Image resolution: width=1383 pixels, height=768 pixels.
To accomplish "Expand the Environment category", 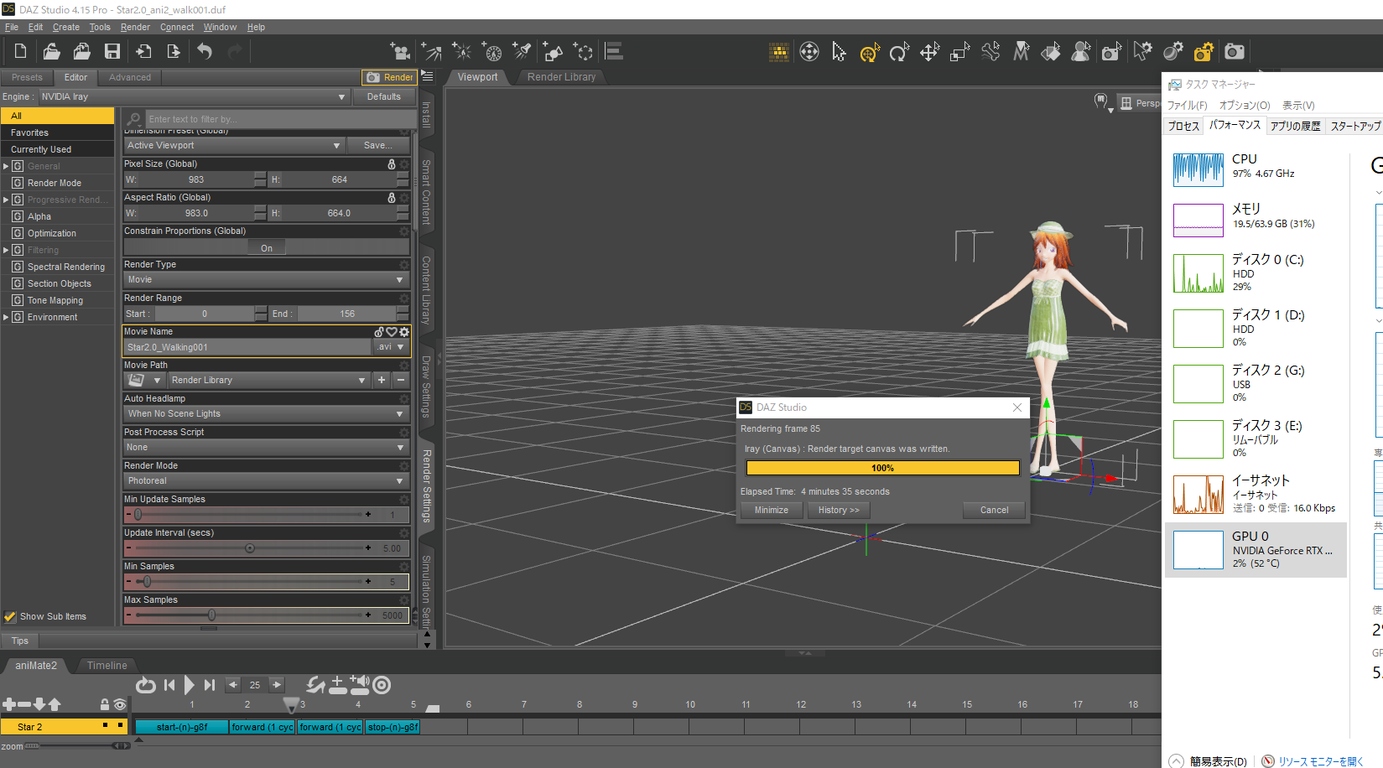I will [x=6, y=317].
